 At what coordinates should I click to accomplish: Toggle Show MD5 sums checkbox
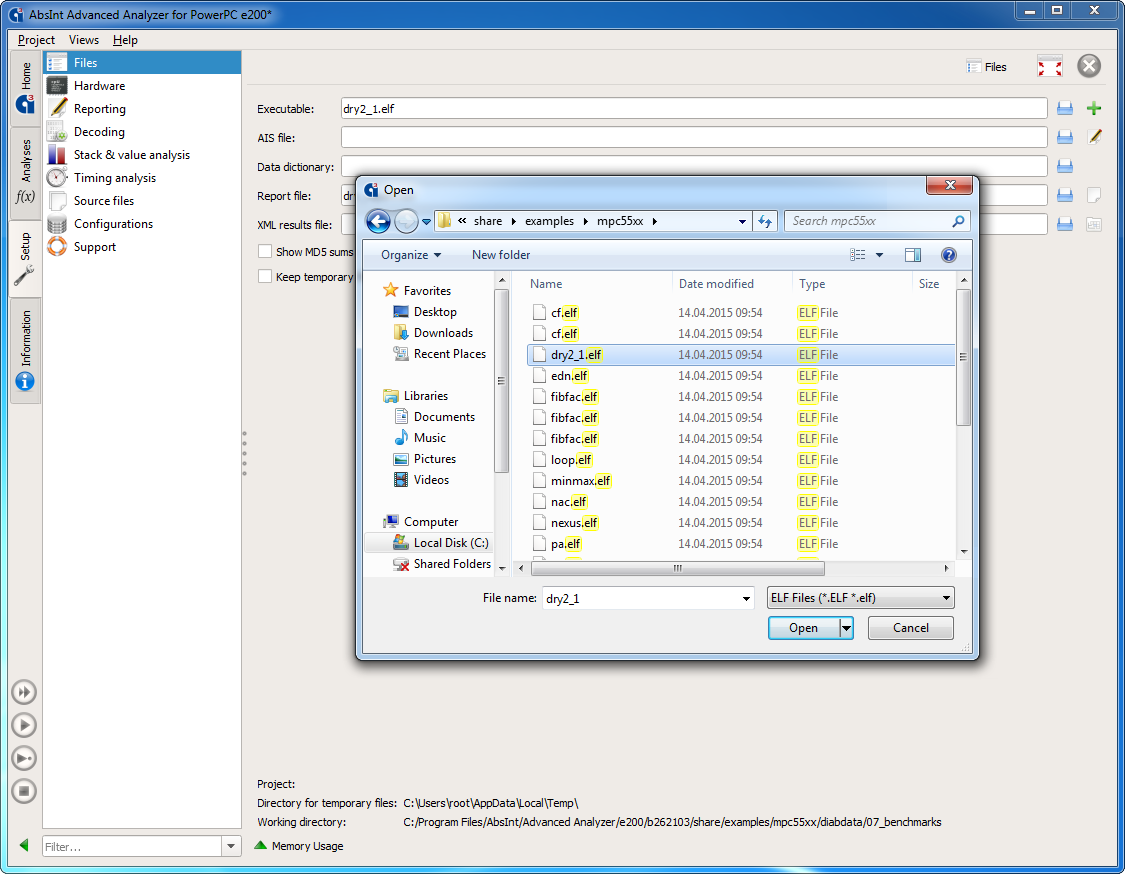pos(265,251)
